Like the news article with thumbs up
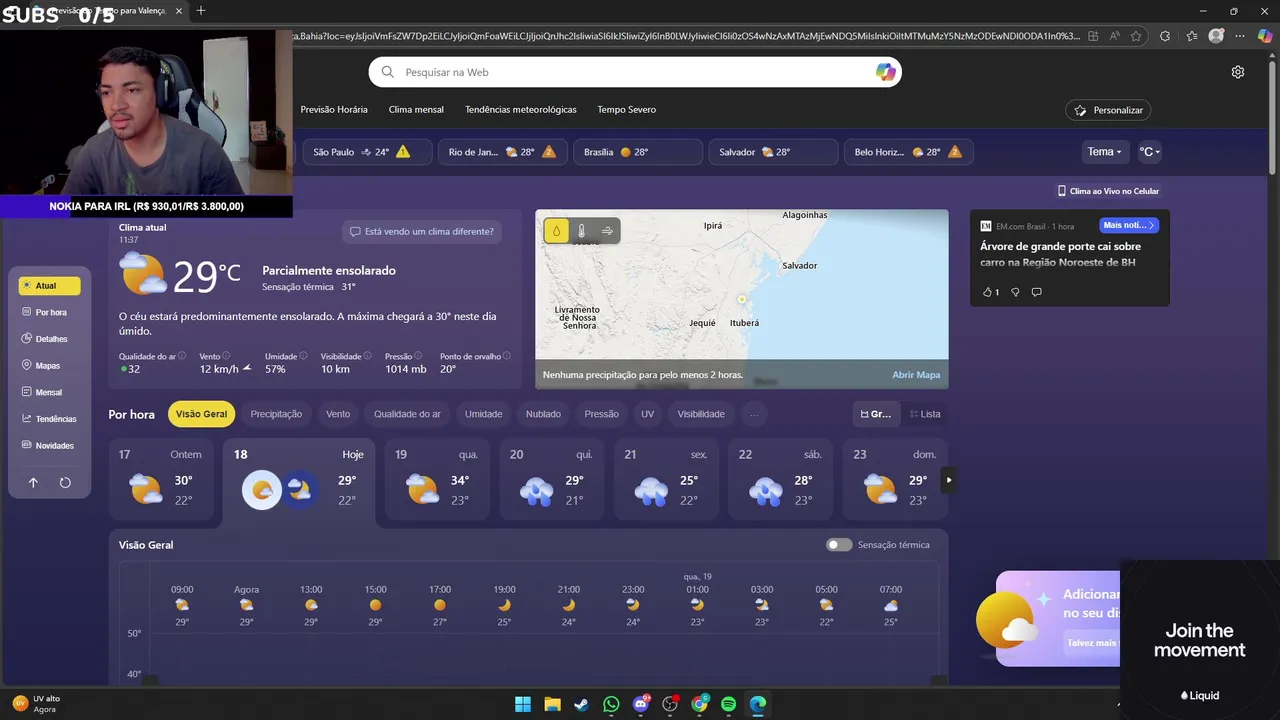 [x=990, y=292]
